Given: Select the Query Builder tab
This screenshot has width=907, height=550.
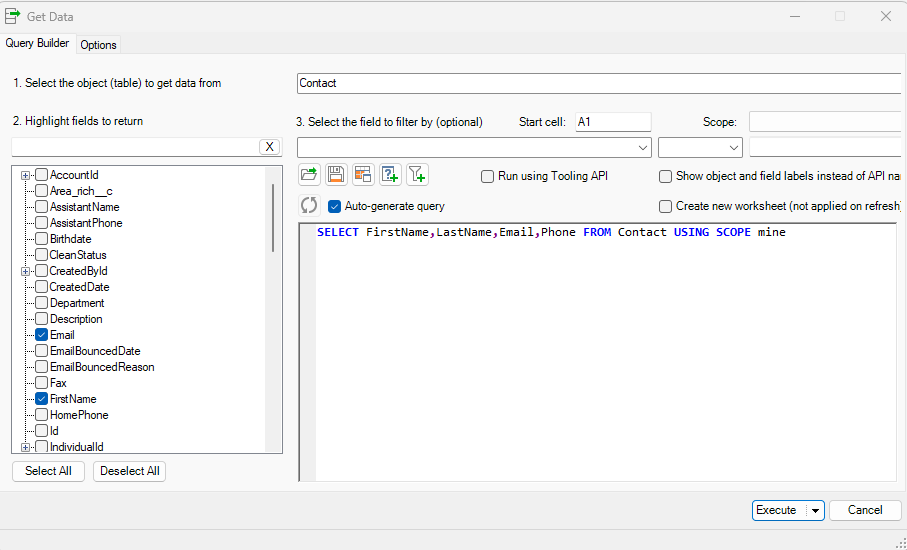Looking at the screenshot, I should tap(38, 44).
